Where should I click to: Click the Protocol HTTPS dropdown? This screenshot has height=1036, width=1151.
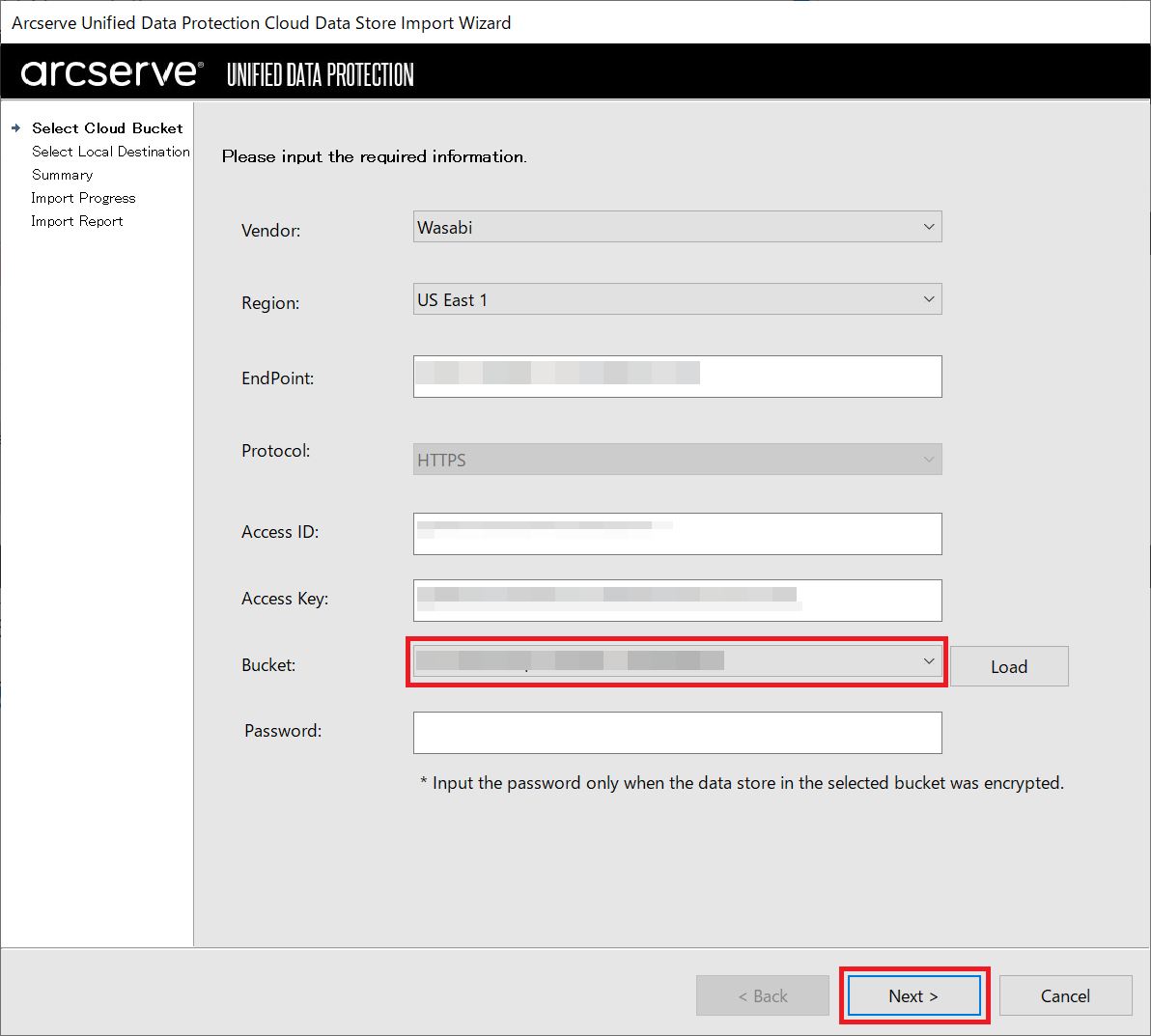click(x=677, y=459)
